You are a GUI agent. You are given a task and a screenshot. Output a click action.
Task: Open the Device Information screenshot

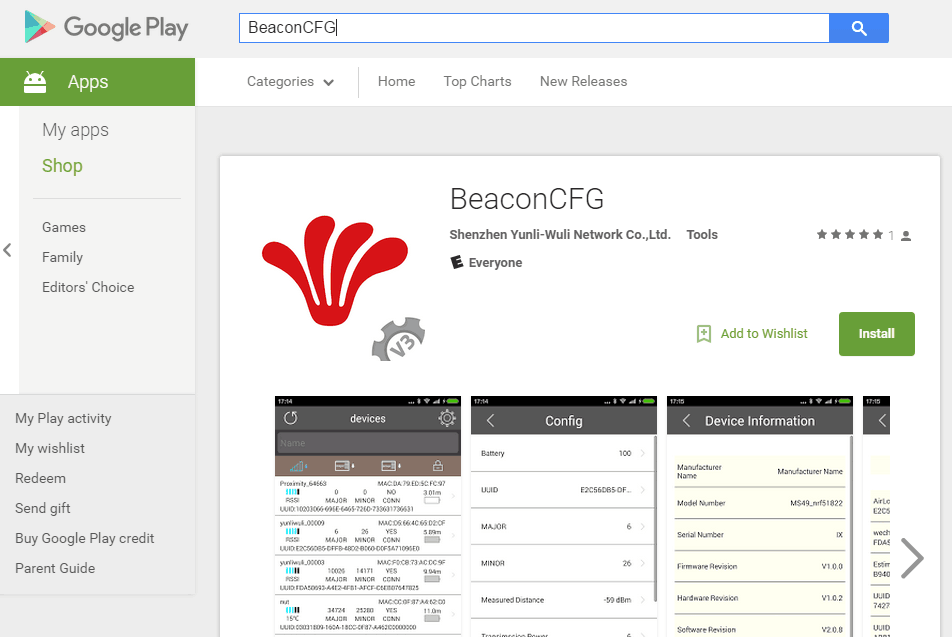click(x=760, y=516)
